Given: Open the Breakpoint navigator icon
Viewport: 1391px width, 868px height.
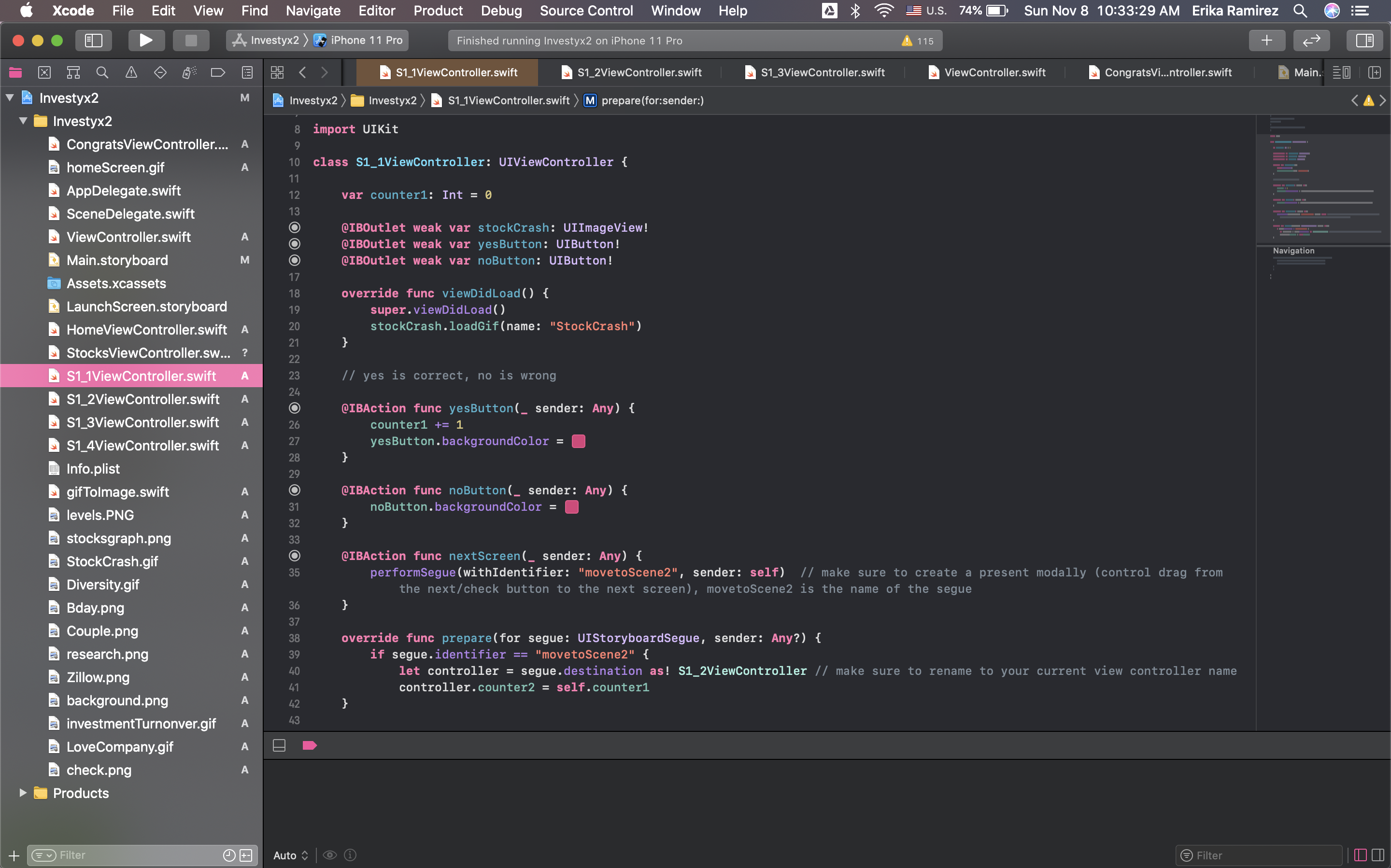Looking at the screenshot, I should click(x=218, y=72).
